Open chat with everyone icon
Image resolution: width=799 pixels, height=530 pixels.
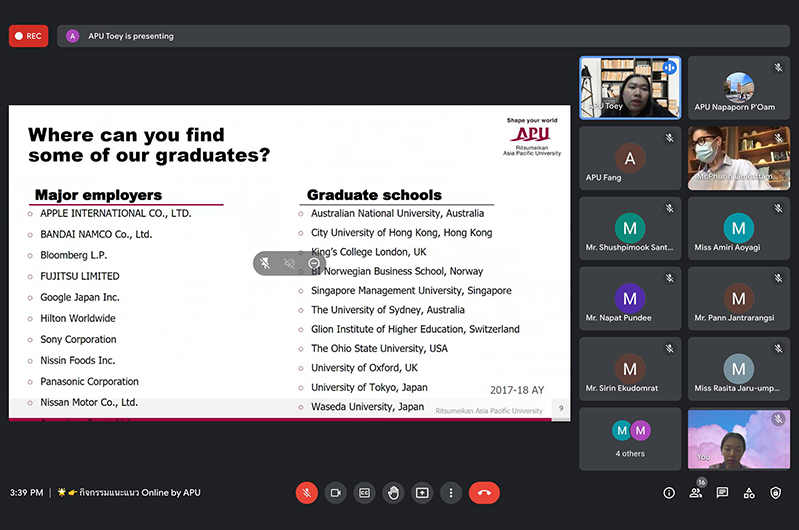[722, 493]
